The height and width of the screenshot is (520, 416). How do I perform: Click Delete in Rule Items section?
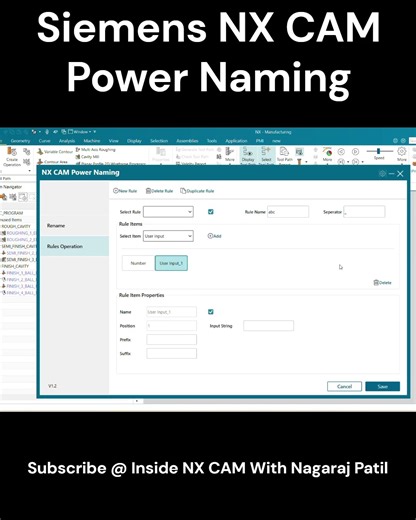382,283
